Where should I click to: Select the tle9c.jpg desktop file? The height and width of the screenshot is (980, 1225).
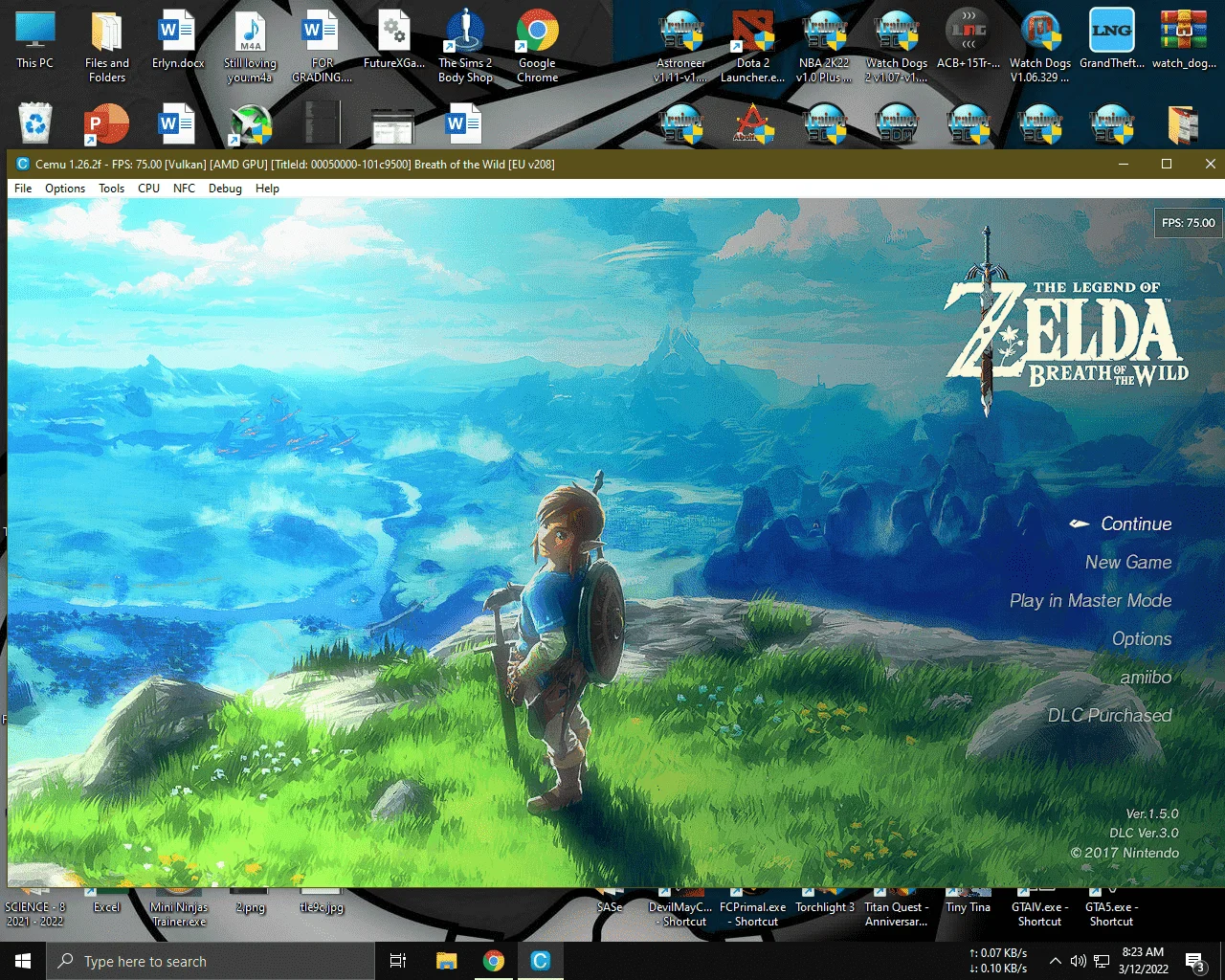pos(322,902)
